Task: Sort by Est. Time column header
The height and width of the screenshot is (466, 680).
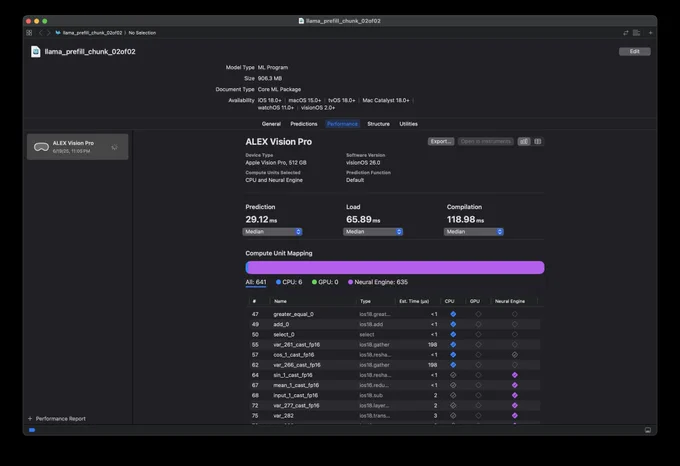Action: (x=414, y=301)
